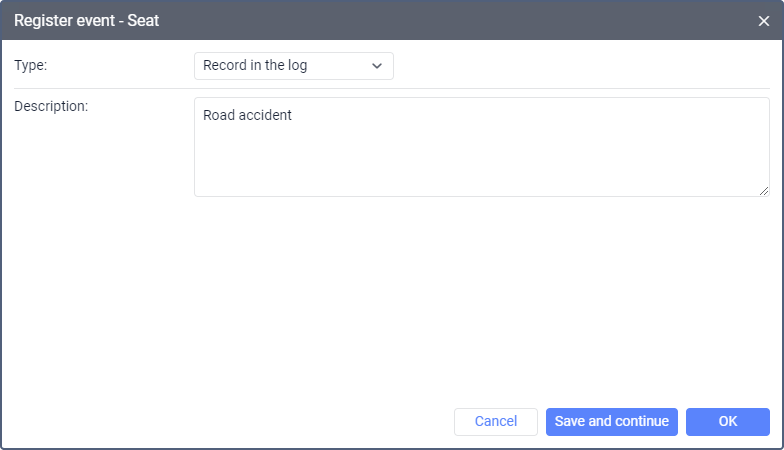Open the 'Record in the log' dropdown
The width and height of the screenshot is (784, 450).
click(293, 66)
